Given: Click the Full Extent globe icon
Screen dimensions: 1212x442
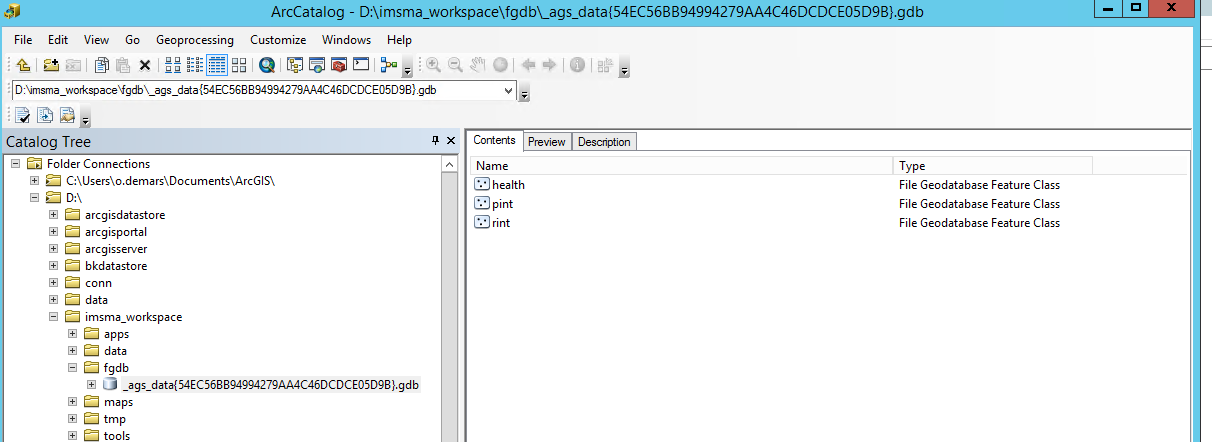Looking at the screenshot, I should pos(500,65).
